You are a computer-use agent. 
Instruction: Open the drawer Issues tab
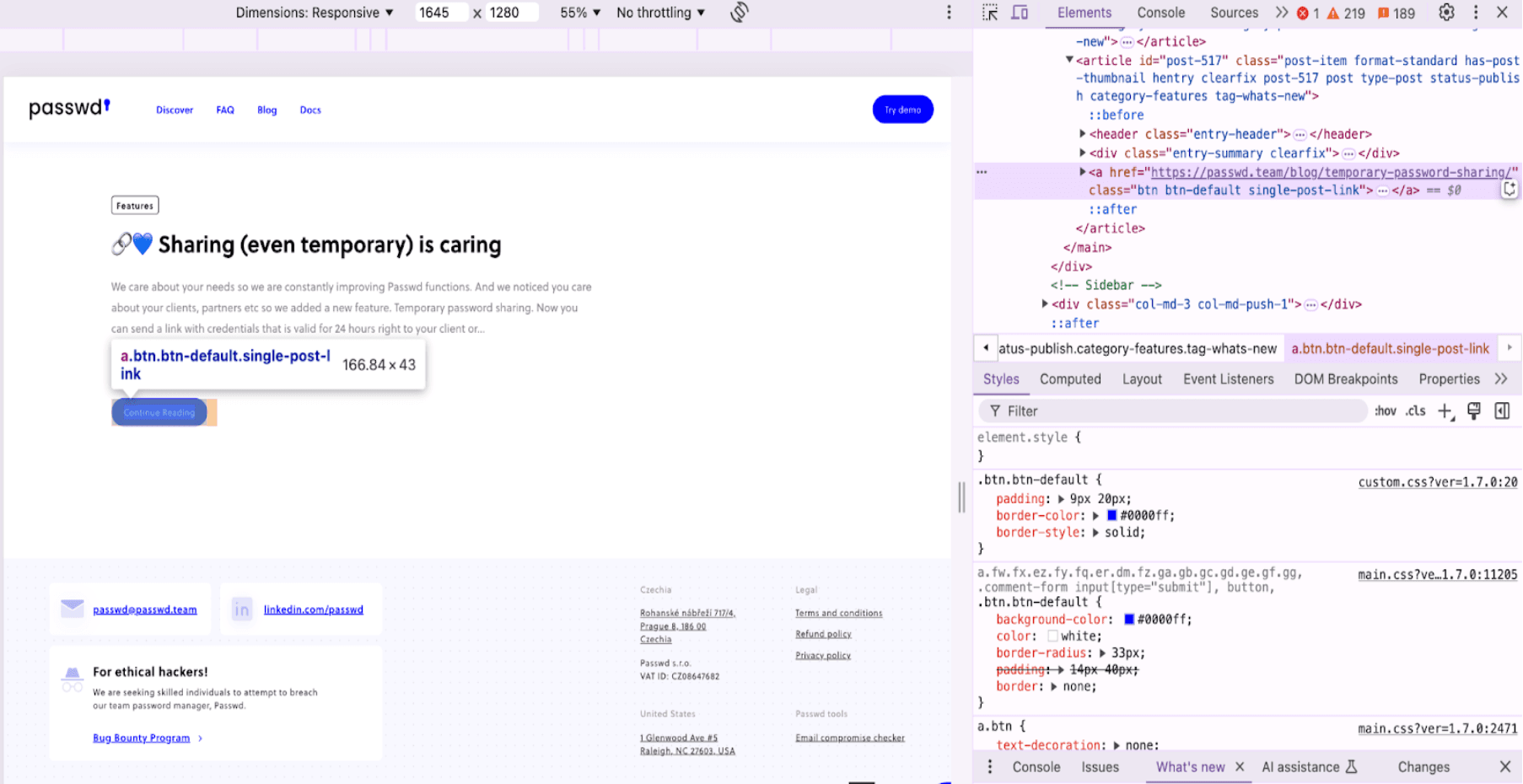tap(1100, 767)
